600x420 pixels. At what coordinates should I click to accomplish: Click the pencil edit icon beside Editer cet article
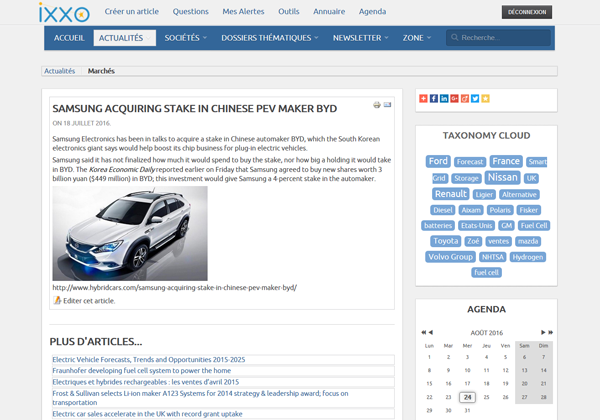(x=57, y=300)
